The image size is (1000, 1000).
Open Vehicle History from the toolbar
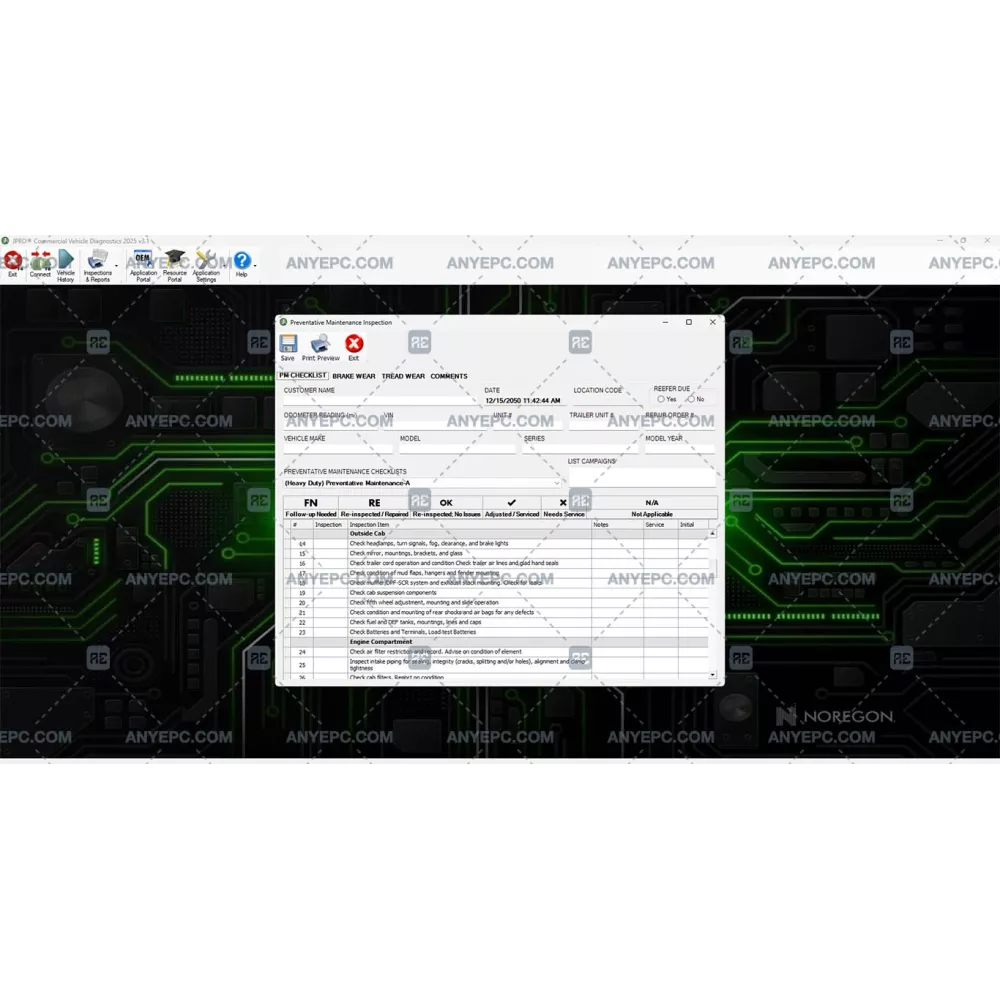tap(65, 263)
